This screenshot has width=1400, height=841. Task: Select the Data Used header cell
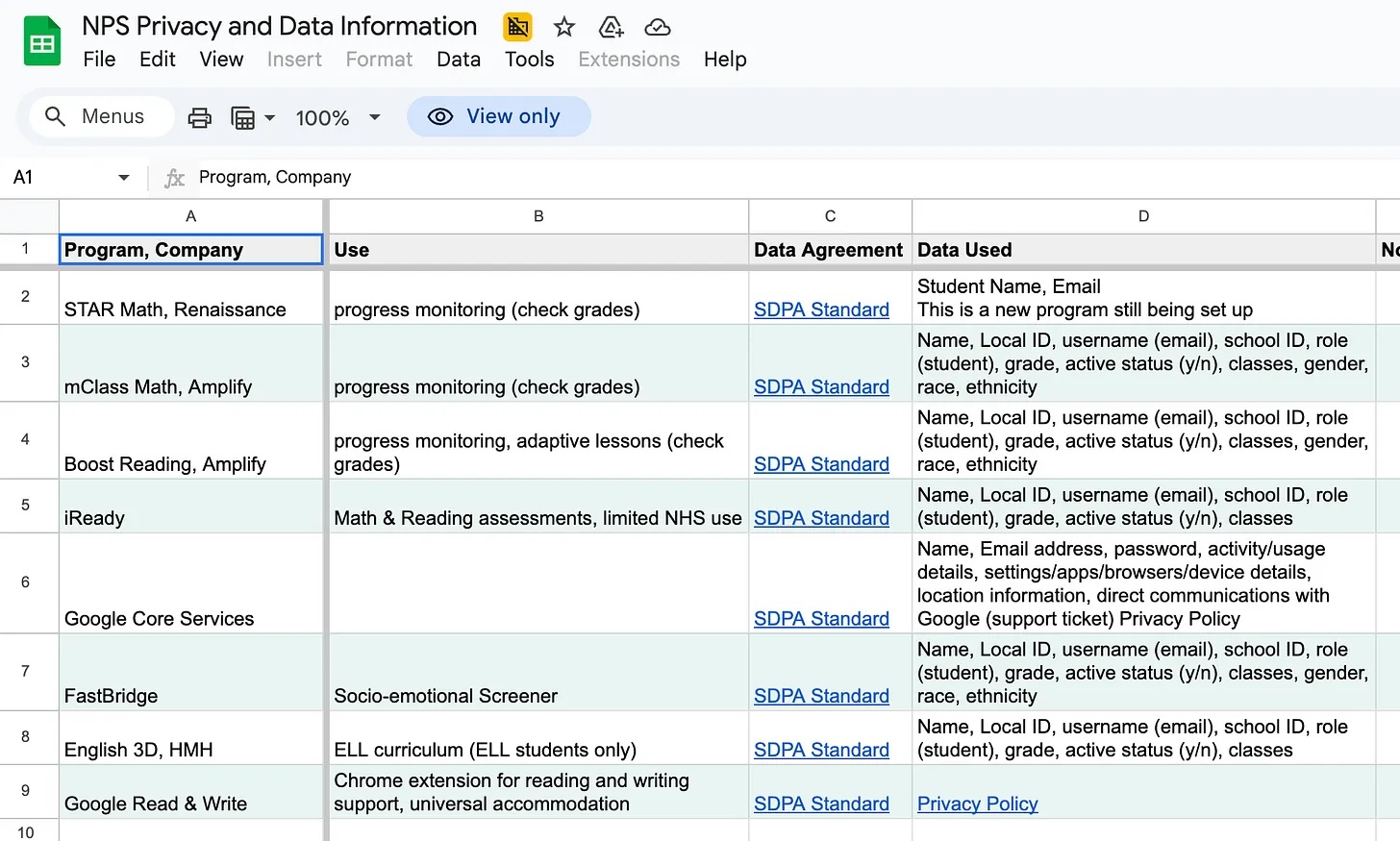point(1143,249)
